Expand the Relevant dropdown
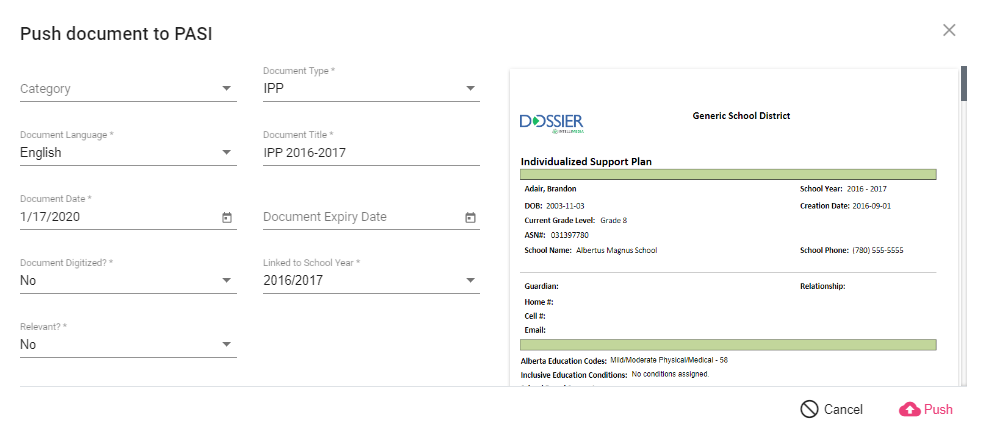This screenshot has width=988, height=432. [227, 345]
